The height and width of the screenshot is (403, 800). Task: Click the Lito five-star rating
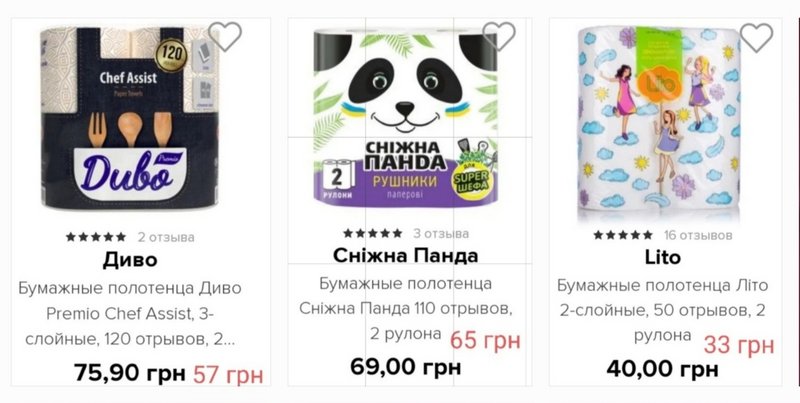click(623, 235)
